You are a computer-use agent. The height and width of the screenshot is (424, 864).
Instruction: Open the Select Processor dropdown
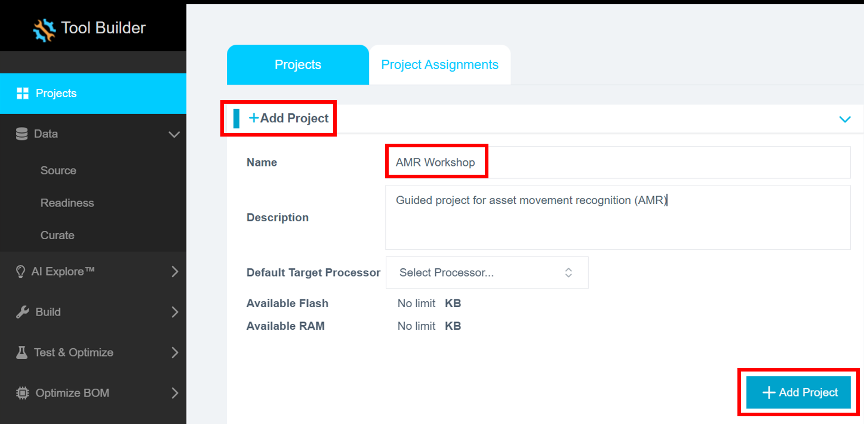487,272
